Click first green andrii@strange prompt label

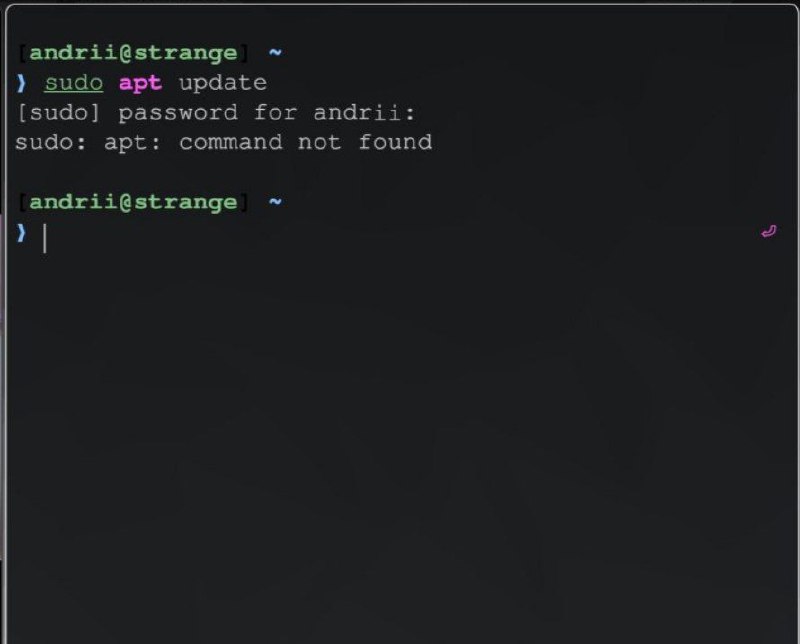coord(134,53)
